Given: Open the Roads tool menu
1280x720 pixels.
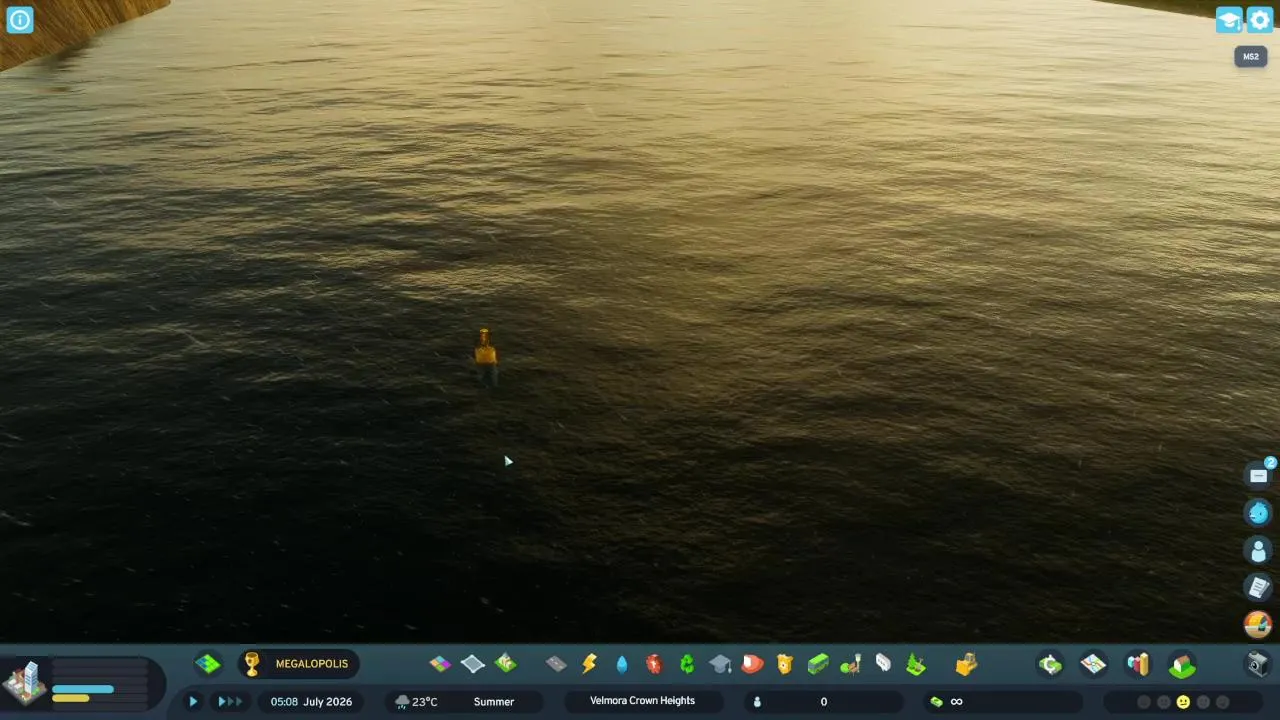Looking at the screenshot, I should pyautogui.click(x=557, y=663).
